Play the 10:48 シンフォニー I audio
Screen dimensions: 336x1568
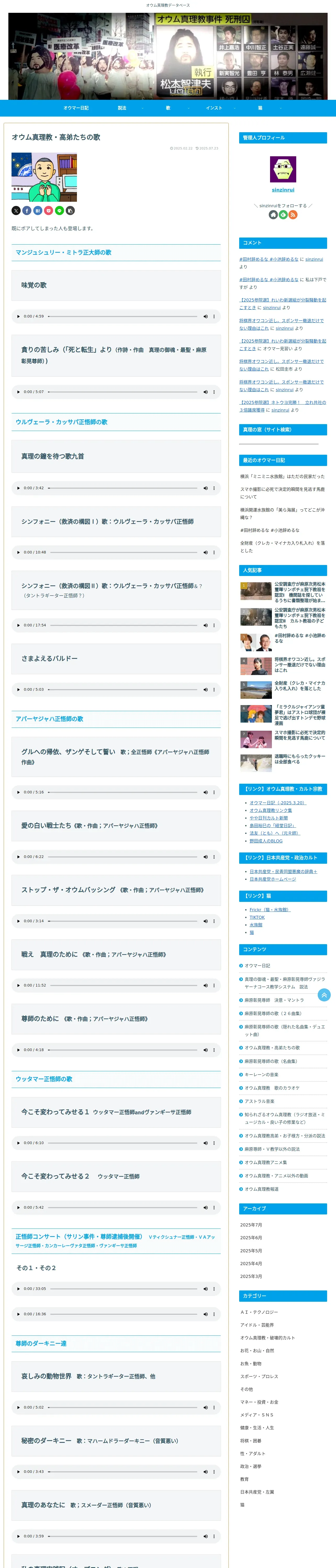(x=18, y=553)
